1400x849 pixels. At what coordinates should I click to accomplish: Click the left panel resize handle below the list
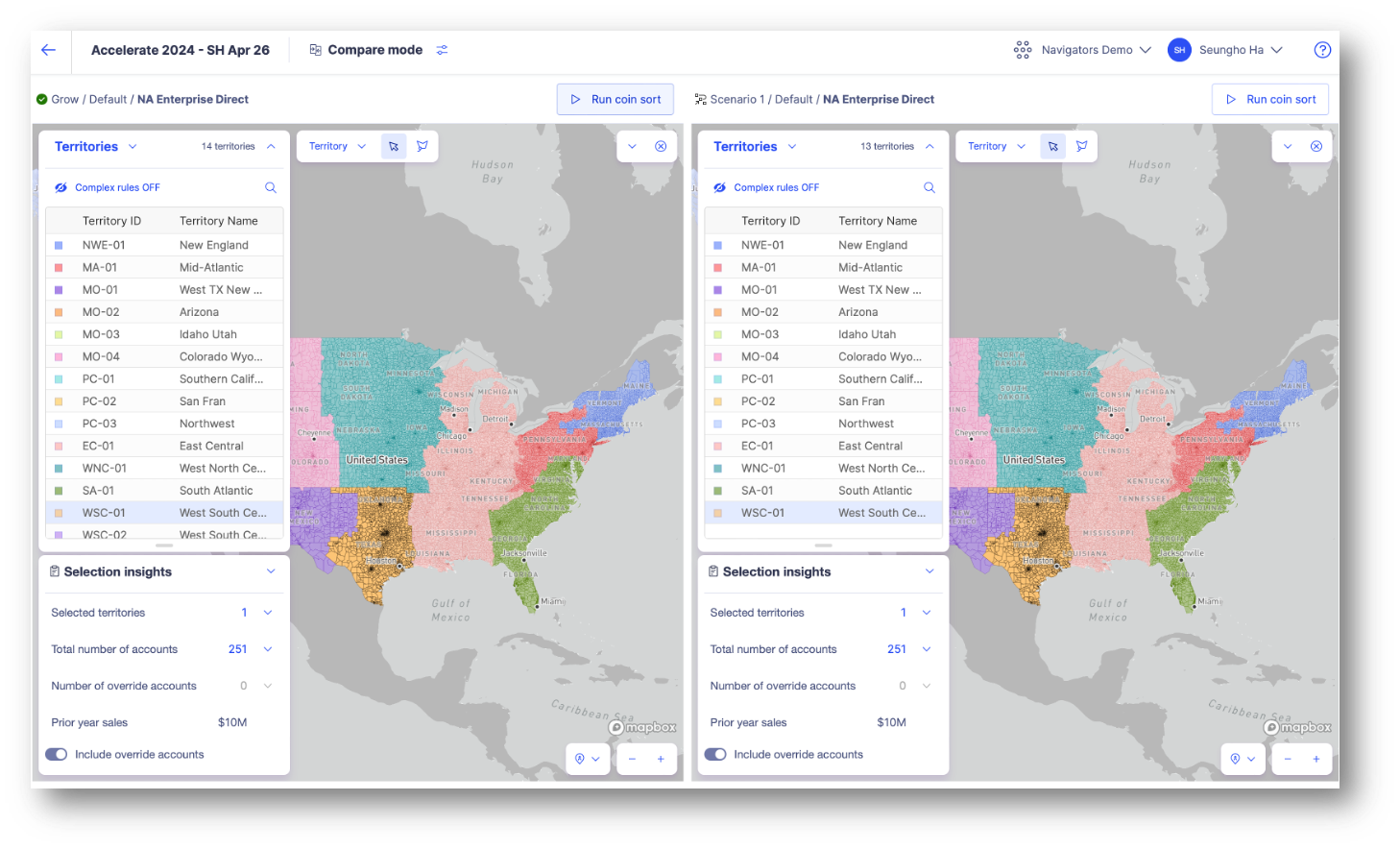point(164,546)
